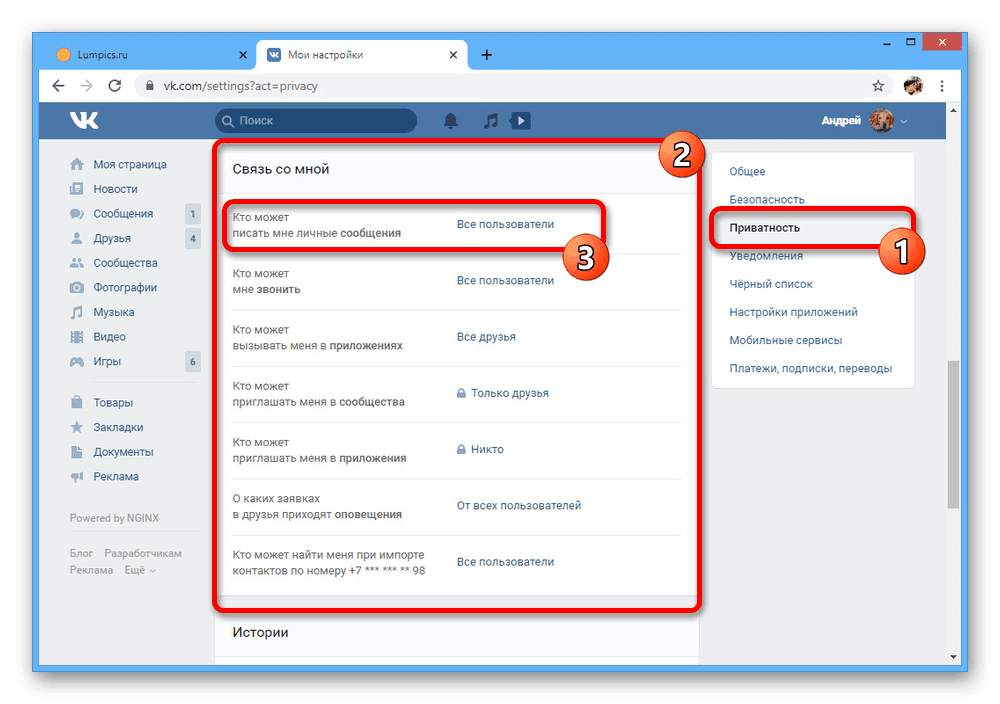This screenshot has height=704, width=1000.
Task: Open the Блог footer link
Action: point(81,553)
